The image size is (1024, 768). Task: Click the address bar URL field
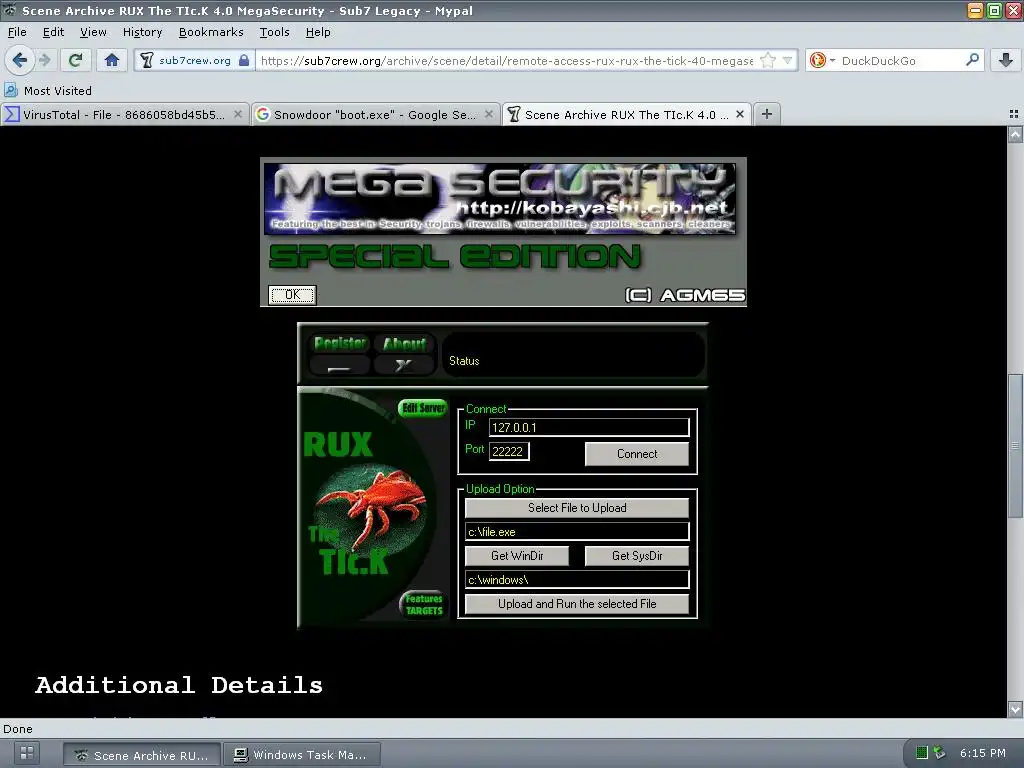click(506, 61)
